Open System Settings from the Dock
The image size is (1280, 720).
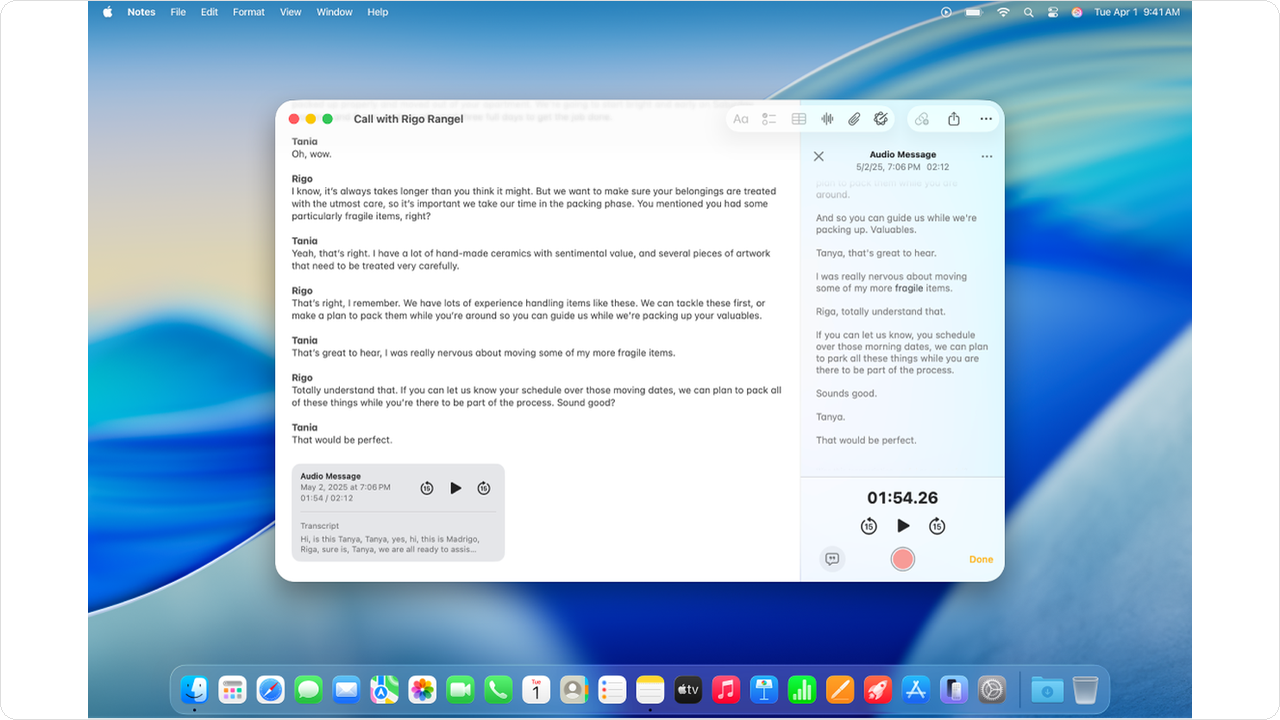tap(992, 689)
